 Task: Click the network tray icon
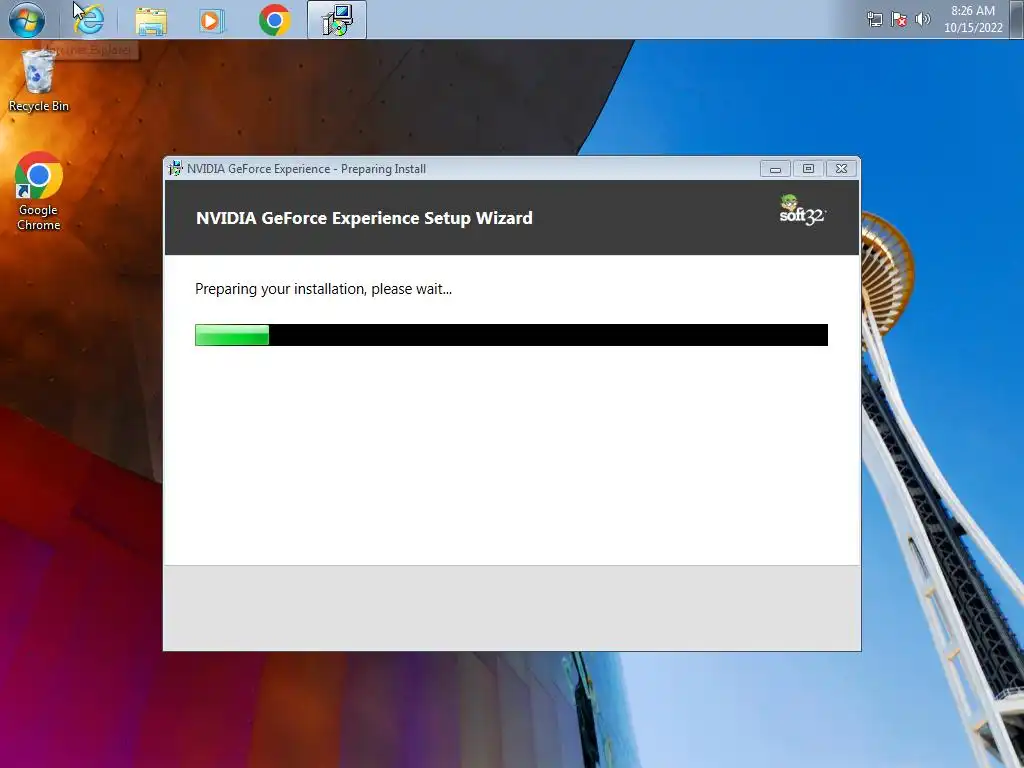874,20
